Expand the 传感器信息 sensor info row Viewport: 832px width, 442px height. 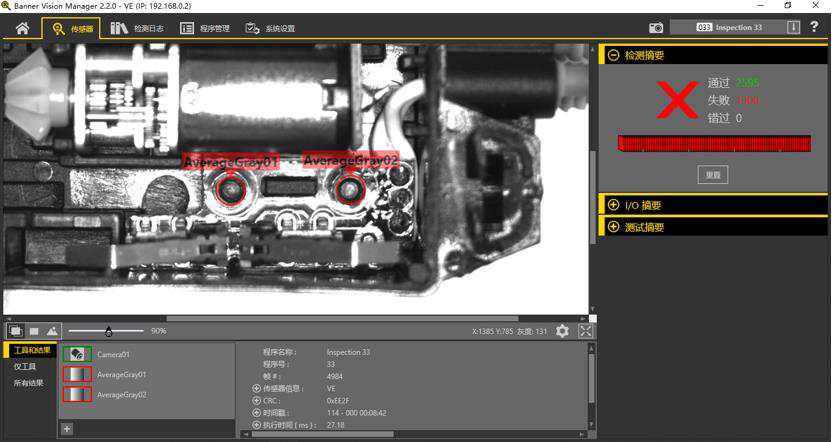(x=256, y=388)
